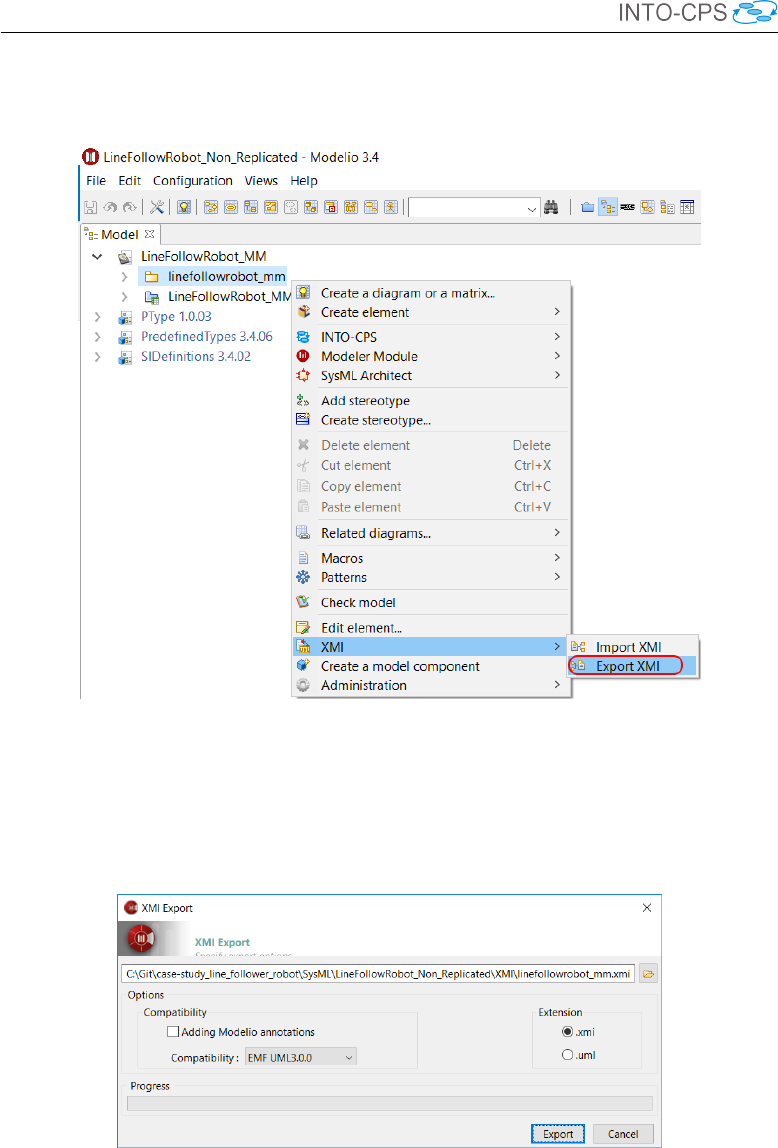Open the Create element submenu

tap(431, 313)
